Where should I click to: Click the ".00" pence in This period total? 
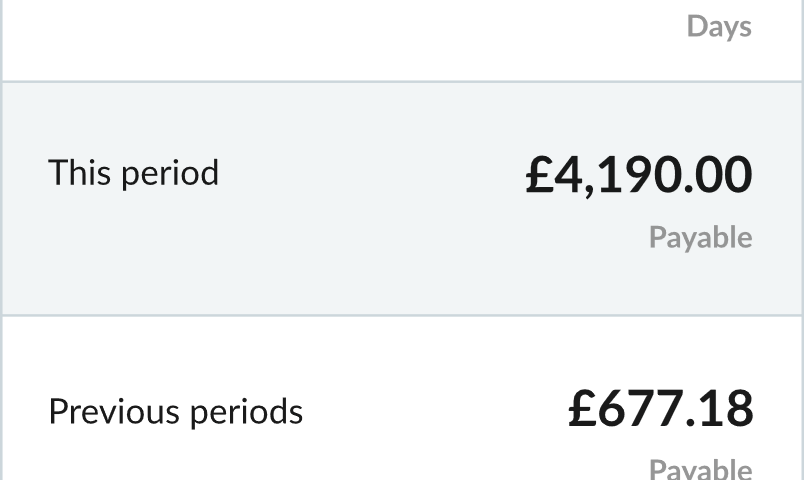(x=718, y=175)
